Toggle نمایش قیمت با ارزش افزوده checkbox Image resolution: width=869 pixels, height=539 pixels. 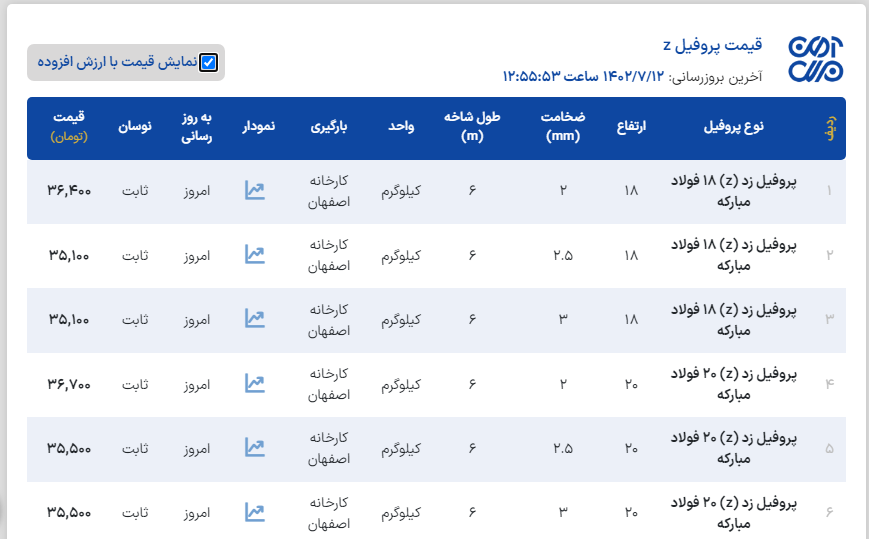click(x=208, y=62)
